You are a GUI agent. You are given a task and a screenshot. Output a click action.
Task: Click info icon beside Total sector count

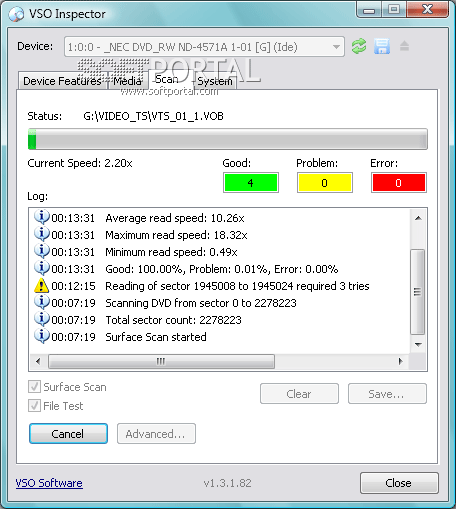[42, 319]
